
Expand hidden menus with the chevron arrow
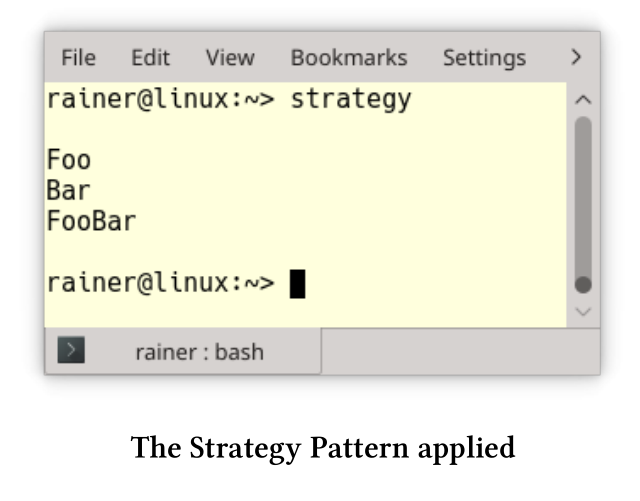(576, 57)
